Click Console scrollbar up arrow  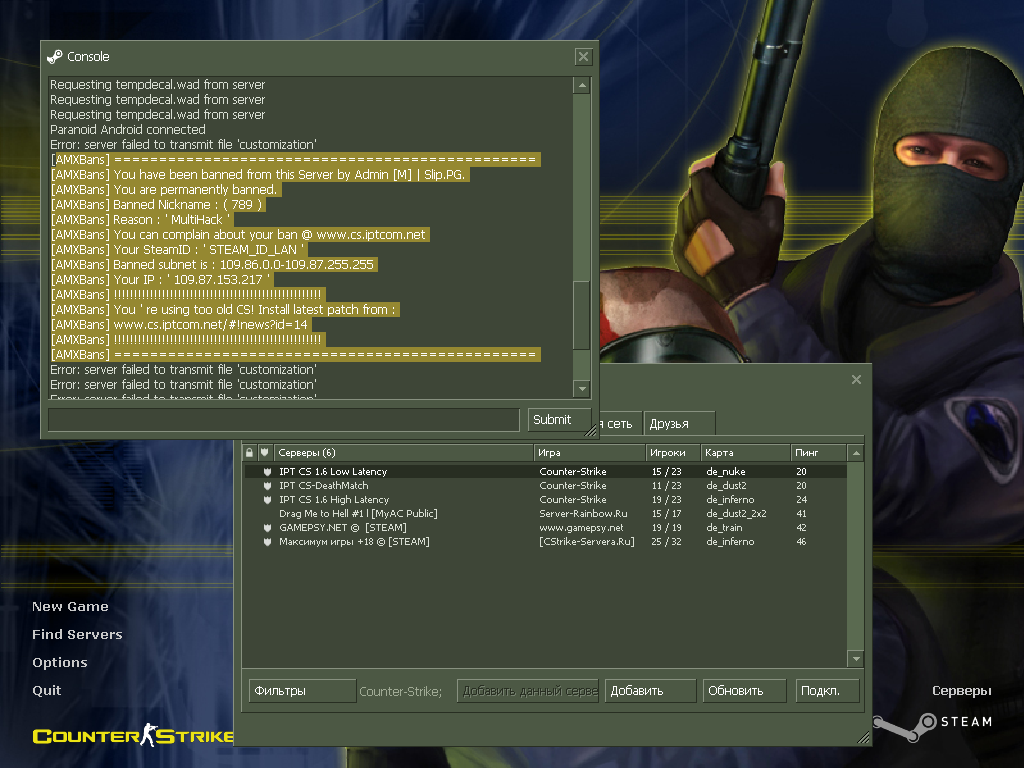(x=582, y=86)
